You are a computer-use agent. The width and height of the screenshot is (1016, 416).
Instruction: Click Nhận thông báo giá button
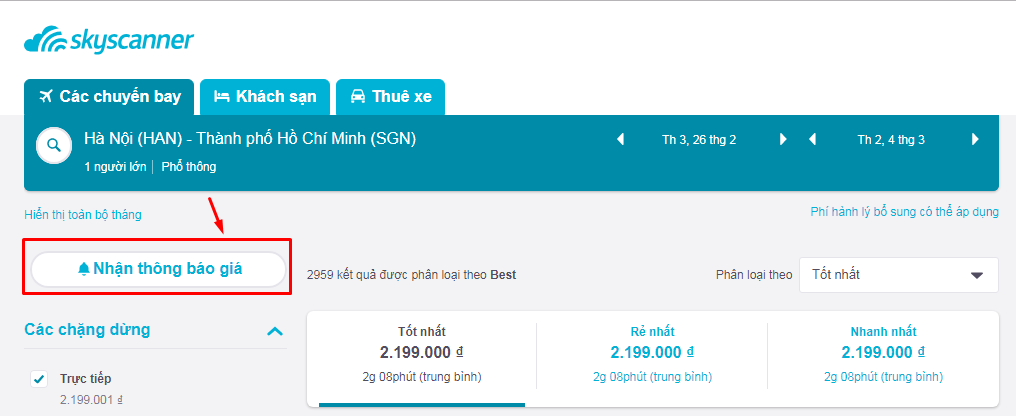(159, 269)
